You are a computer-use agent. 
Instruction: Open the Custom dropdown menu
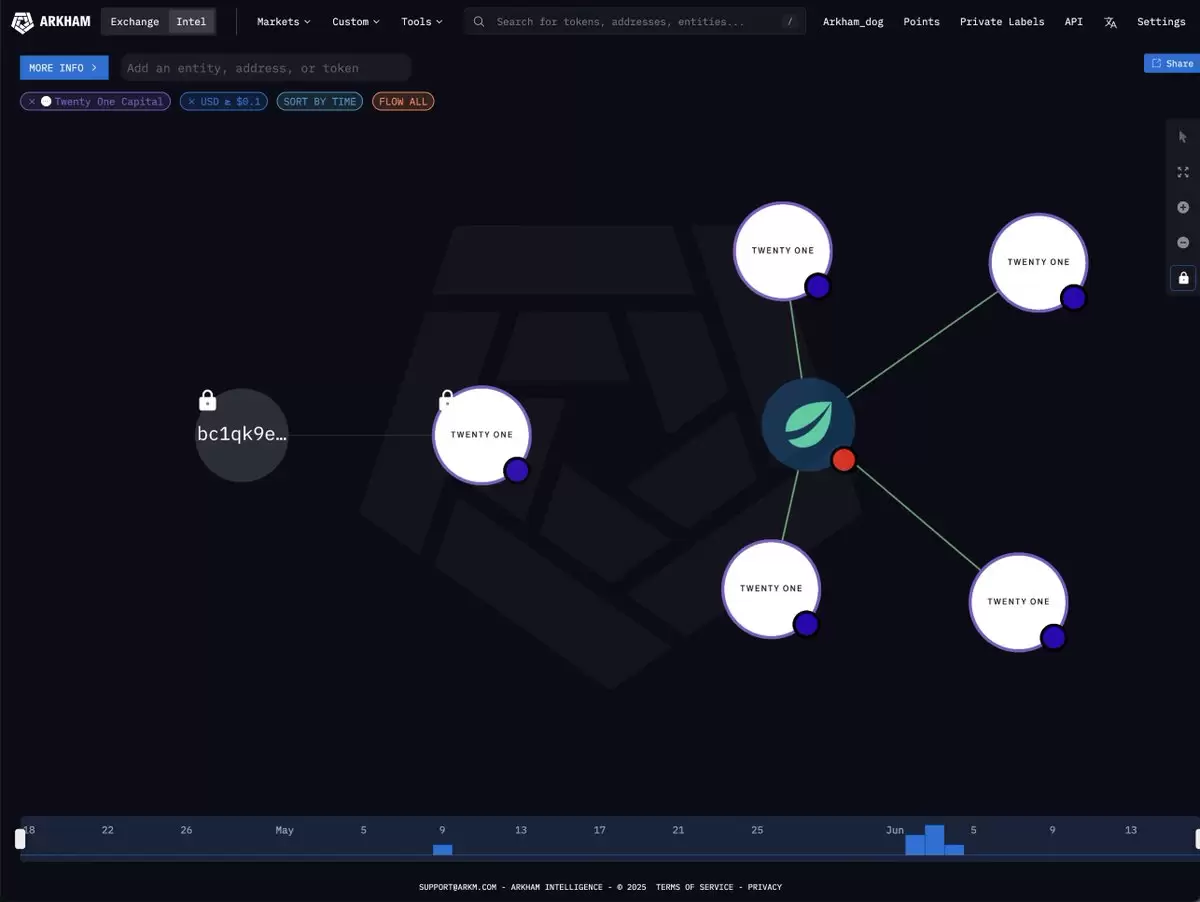(x=356, y=22)
